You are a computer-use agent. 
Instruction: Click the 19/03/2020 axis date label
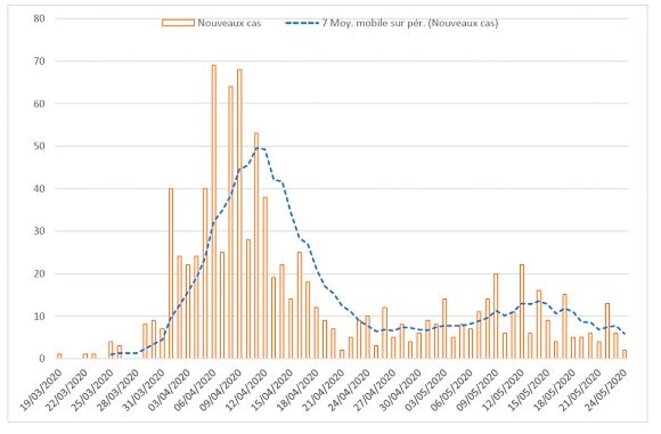41,390
